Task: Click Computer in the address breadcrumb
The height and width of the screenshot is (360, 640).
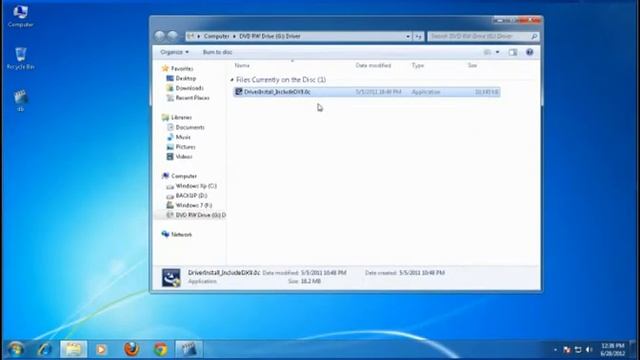Action: pyautogui.click(x=216, y=36)
